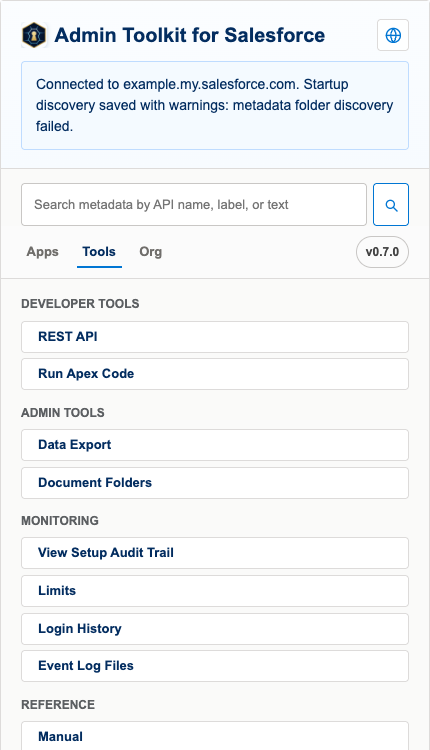
Task: Open the Manual reference
Action: pos(215,736)
